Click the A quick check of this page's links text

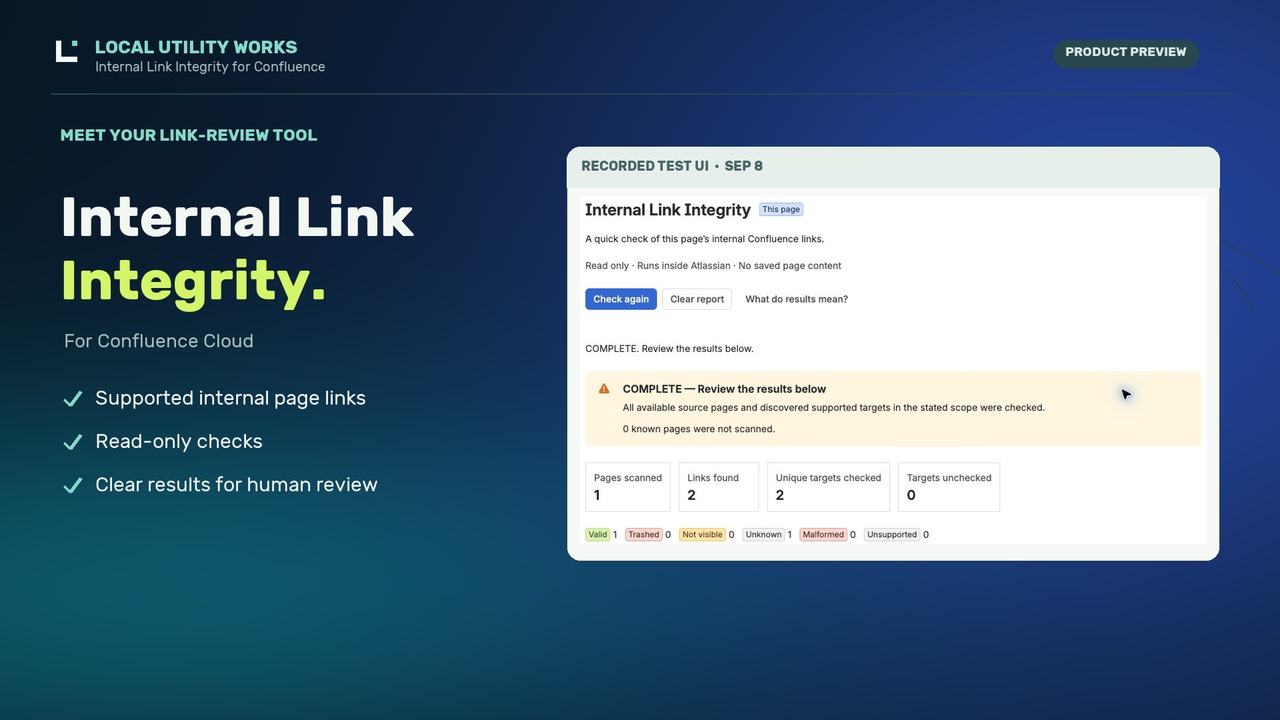(x=705, y=239)
